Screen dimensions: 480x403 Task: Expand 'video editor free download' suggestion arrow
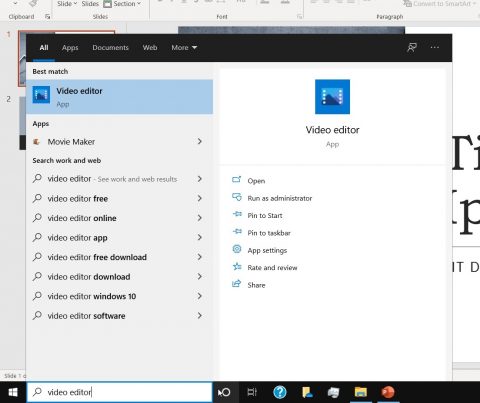click(x=200, y=257)
